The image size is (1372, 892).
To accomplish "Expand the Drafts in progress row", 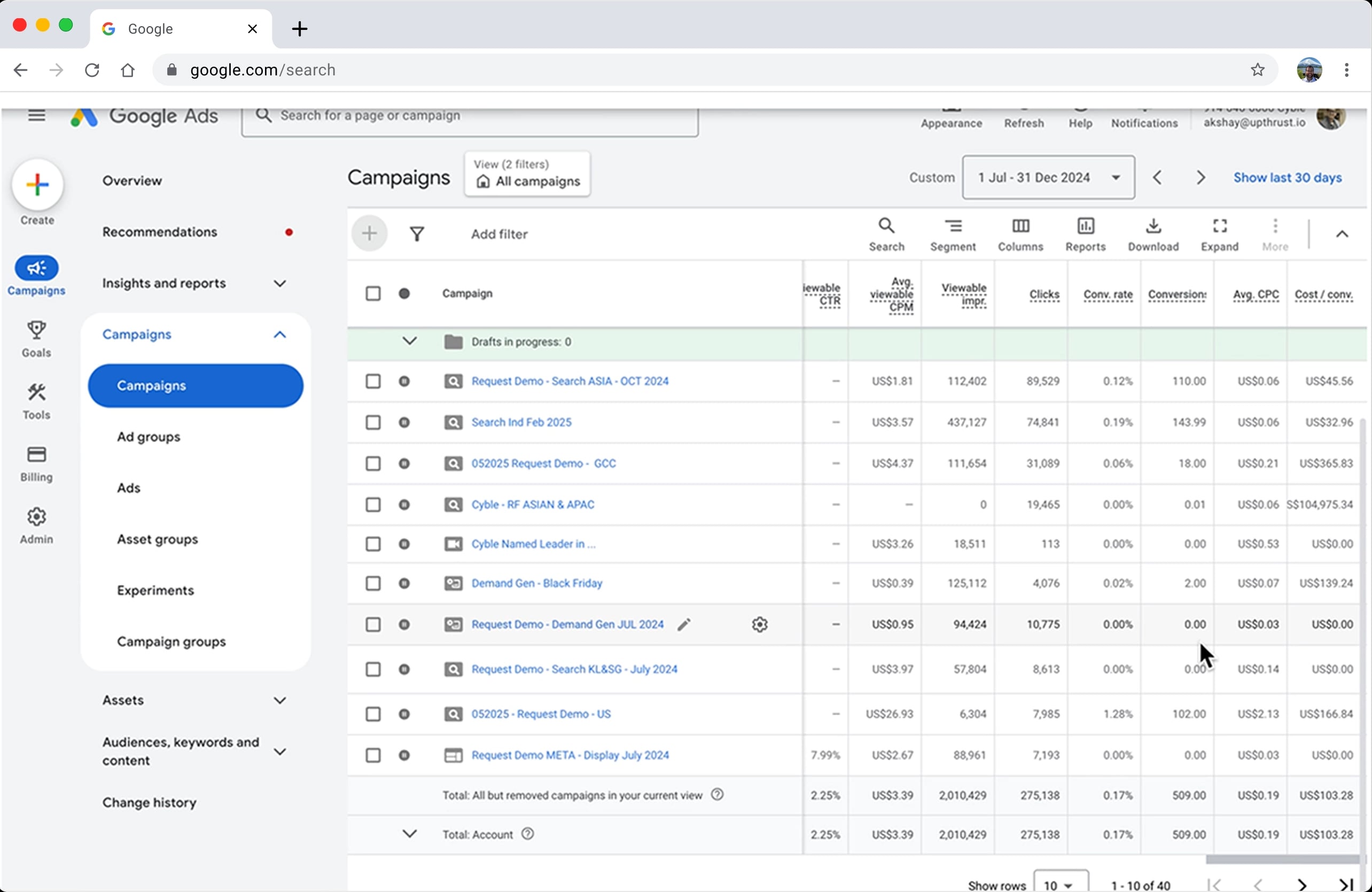I will coord(409,341).
